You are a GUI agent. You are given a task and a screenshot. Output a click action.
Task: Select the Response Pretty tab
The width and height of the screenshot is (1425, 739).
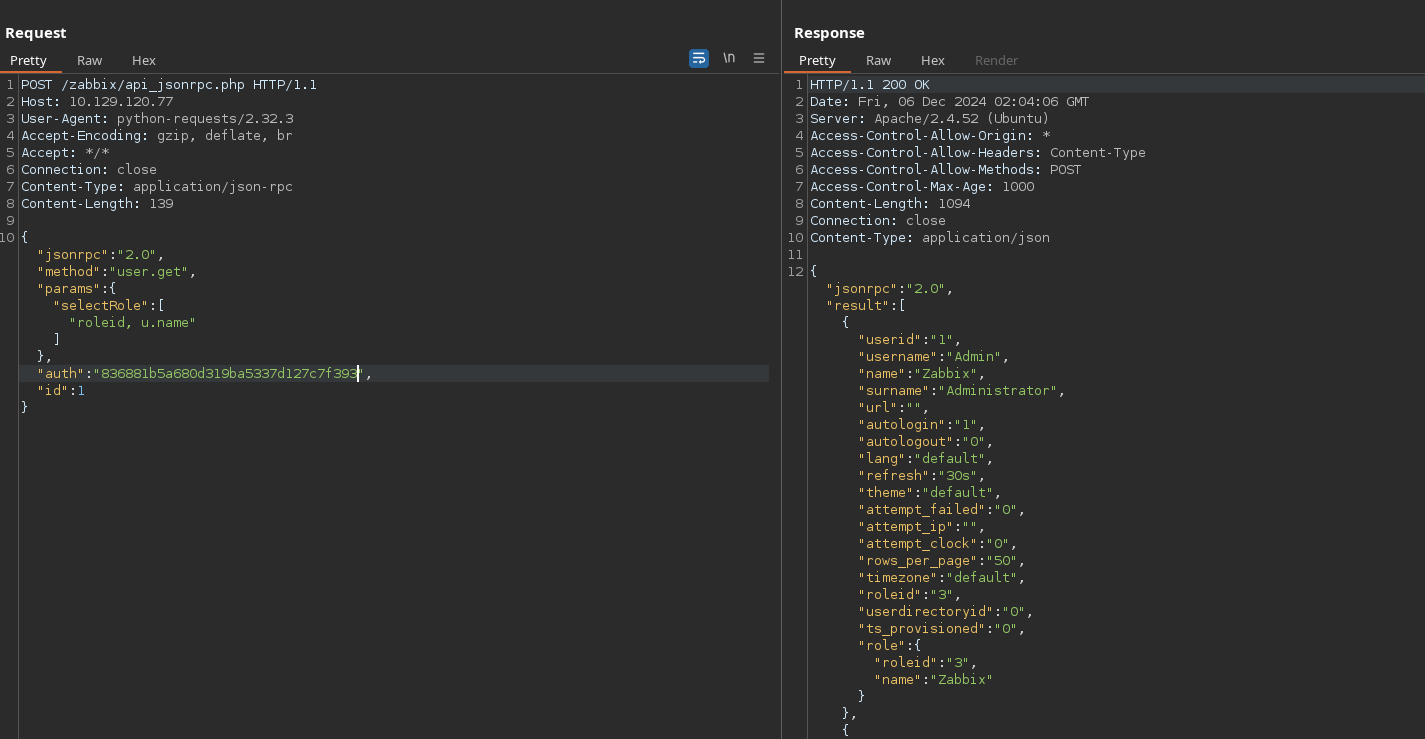tap(817, 60)
